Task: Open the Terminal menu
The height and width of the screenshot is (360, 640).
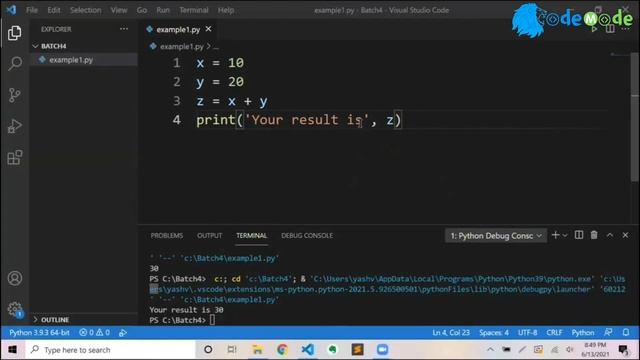Action: (x=194, y=10)
